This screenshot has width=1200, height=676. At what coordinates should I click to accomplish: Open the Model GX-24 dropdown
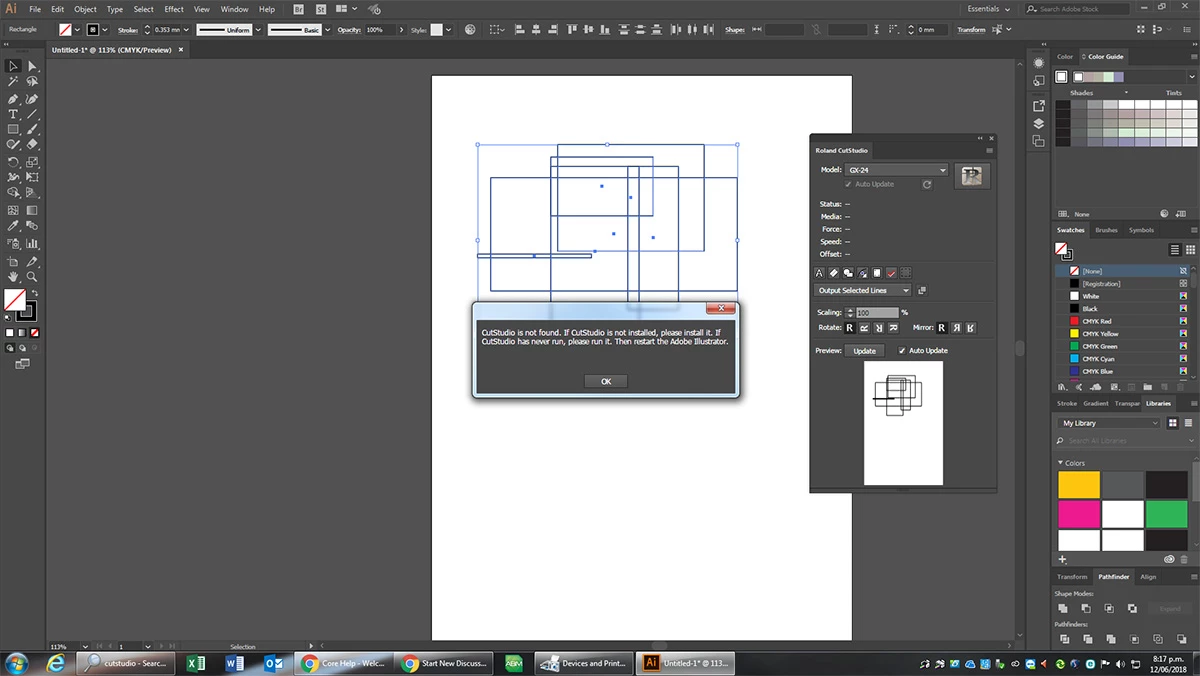896,170
